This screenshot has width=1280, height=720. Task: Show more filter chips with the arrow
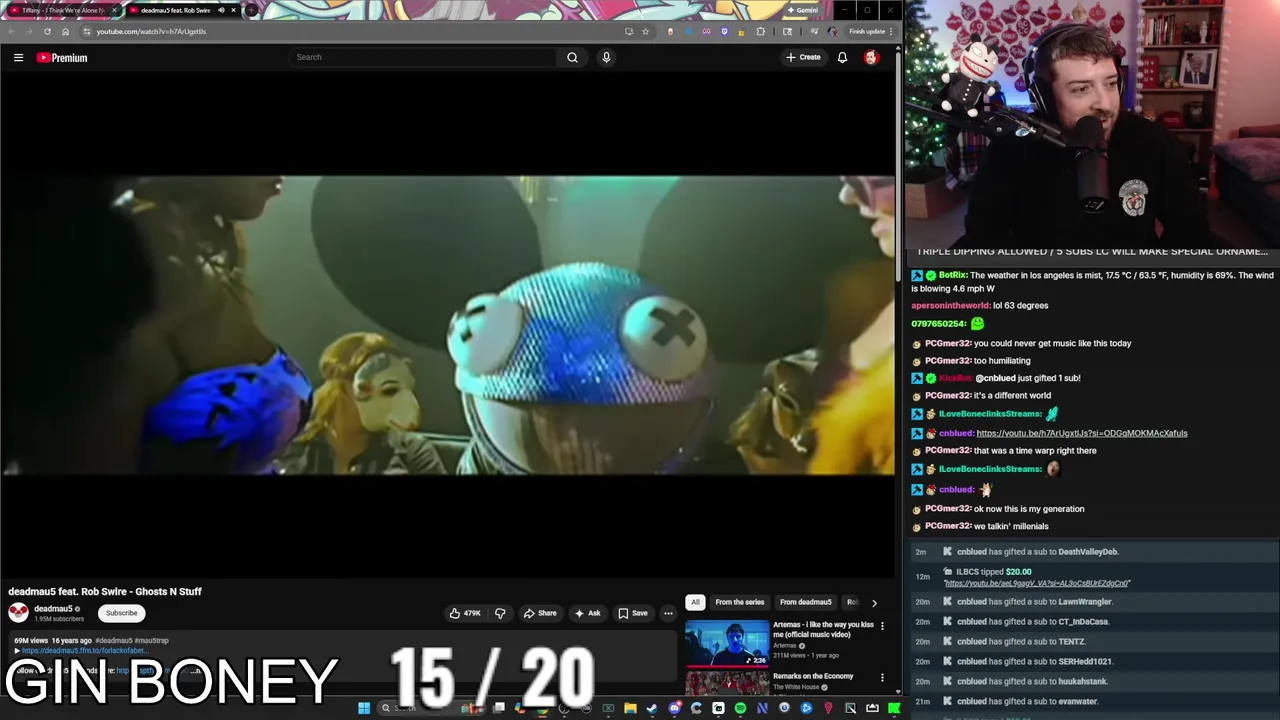(874, 603)
